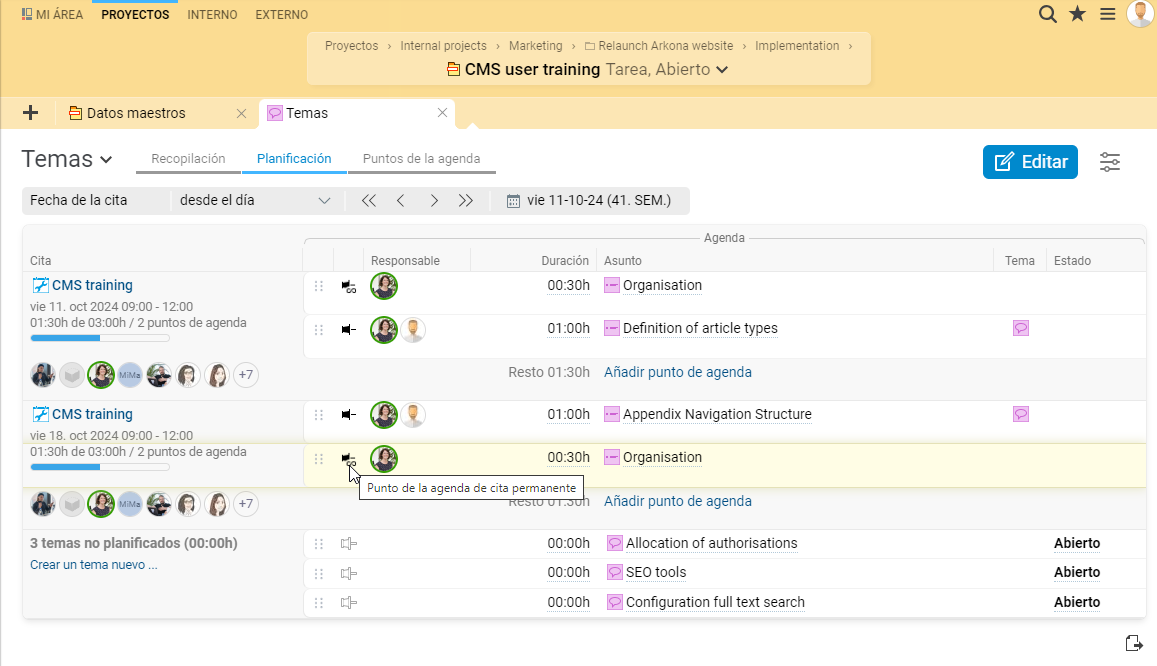Image resolution: width=1157 pixels, height=666 pixels.
Task: Click the export icon at bottom right
Action: pyautogui.click(x=1133, y=642)
